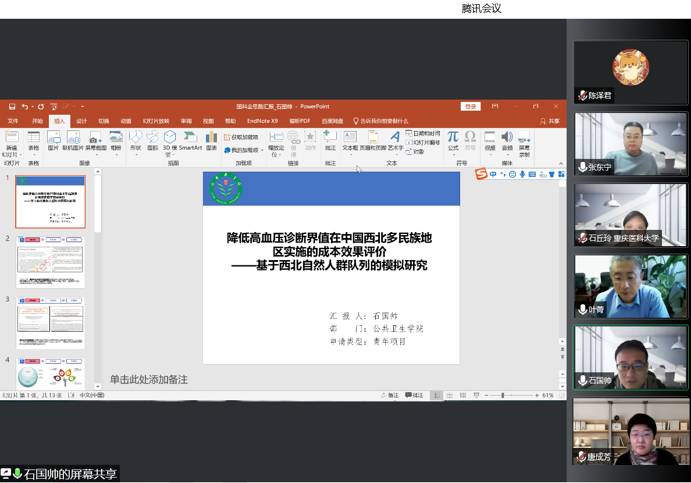Insert a 图表 chart from the ribbon
The image size is (691, 483).
click(211, 140)
